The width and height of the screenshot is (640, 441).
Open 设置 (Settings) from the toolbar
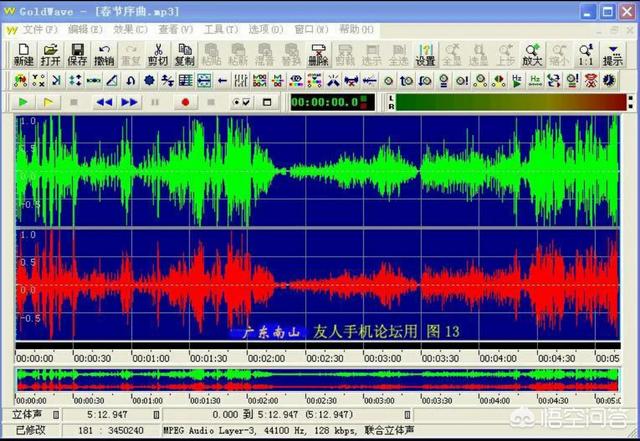[x=425, y=55]
